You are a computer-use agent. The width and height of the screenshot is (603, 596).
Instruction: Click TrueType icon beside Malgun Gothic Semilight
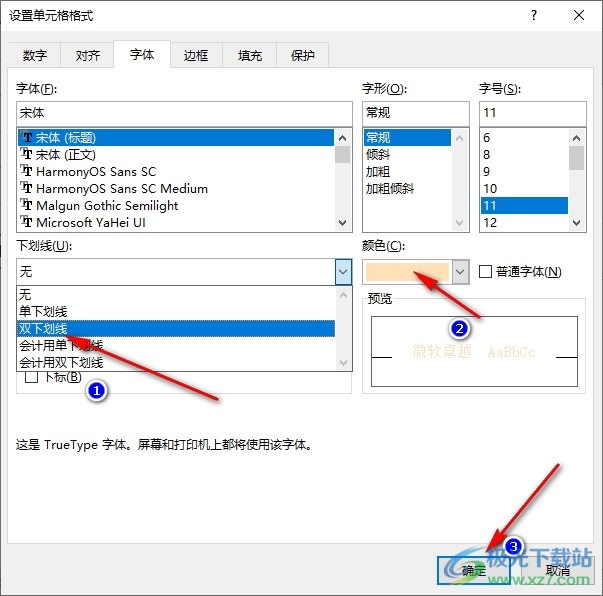point(26,205)
